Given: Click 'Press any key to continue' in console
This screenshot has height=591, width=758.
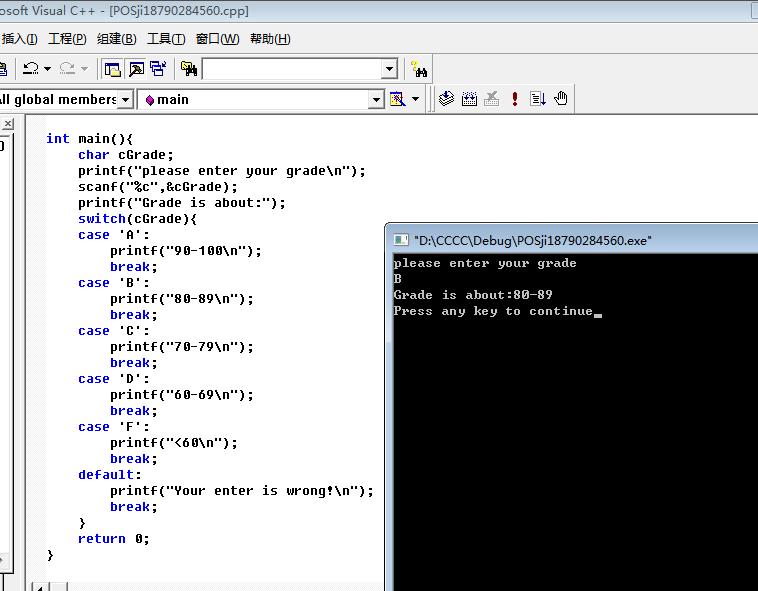Looking at the screenshot, I should point(493,311).
